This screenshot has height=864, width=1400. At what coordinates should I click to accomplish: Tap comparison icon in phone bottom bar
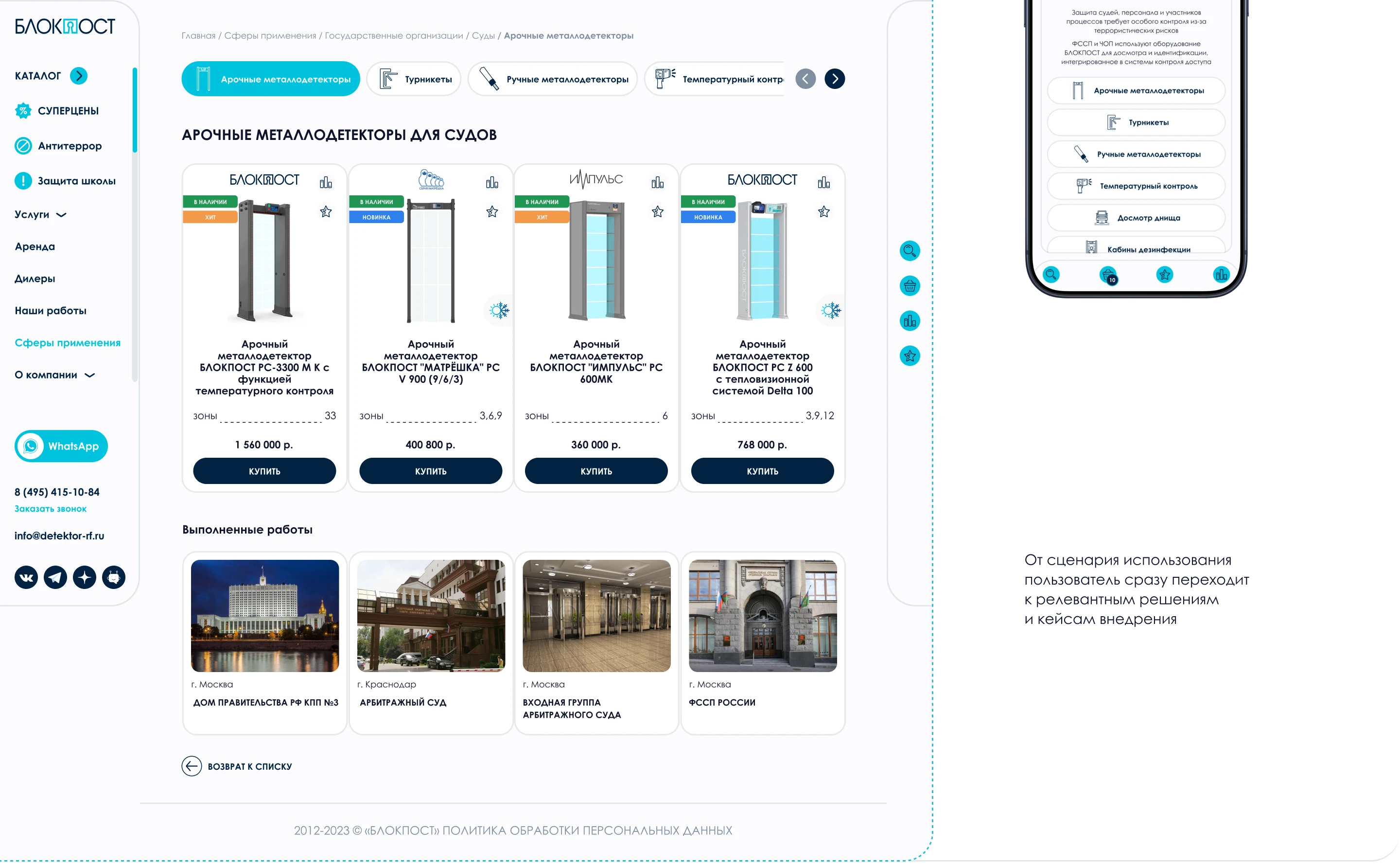click(x=1221, y=274)
